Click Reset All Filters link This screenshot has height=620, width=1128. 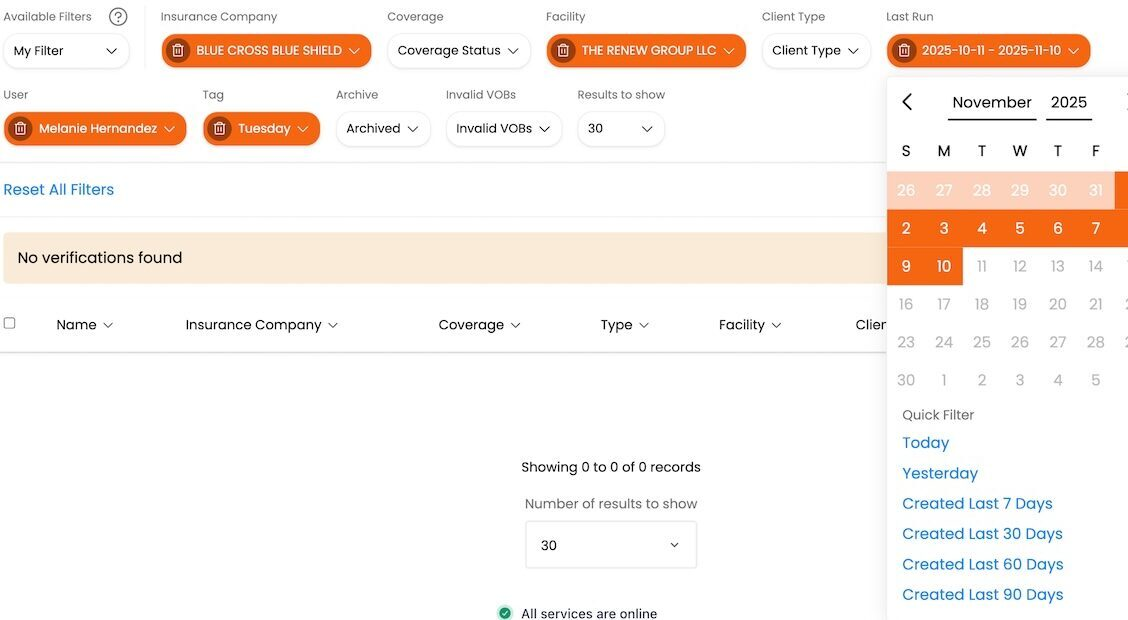[59, 190]
